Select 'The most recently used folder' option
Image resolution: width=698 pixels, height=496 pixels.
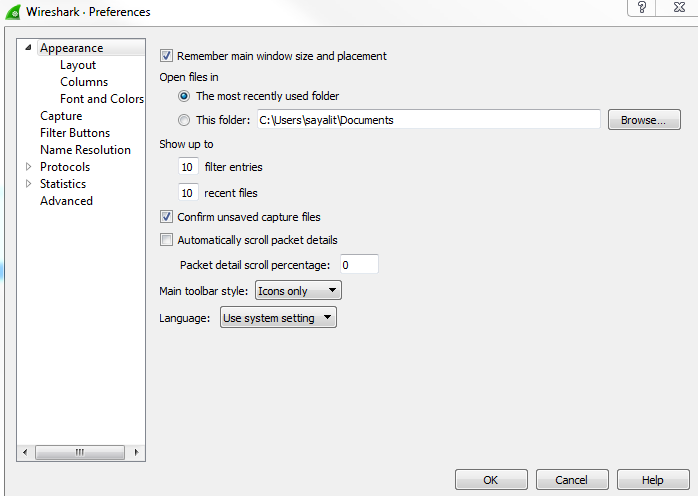pyautogui.click(x=184, y=97)
